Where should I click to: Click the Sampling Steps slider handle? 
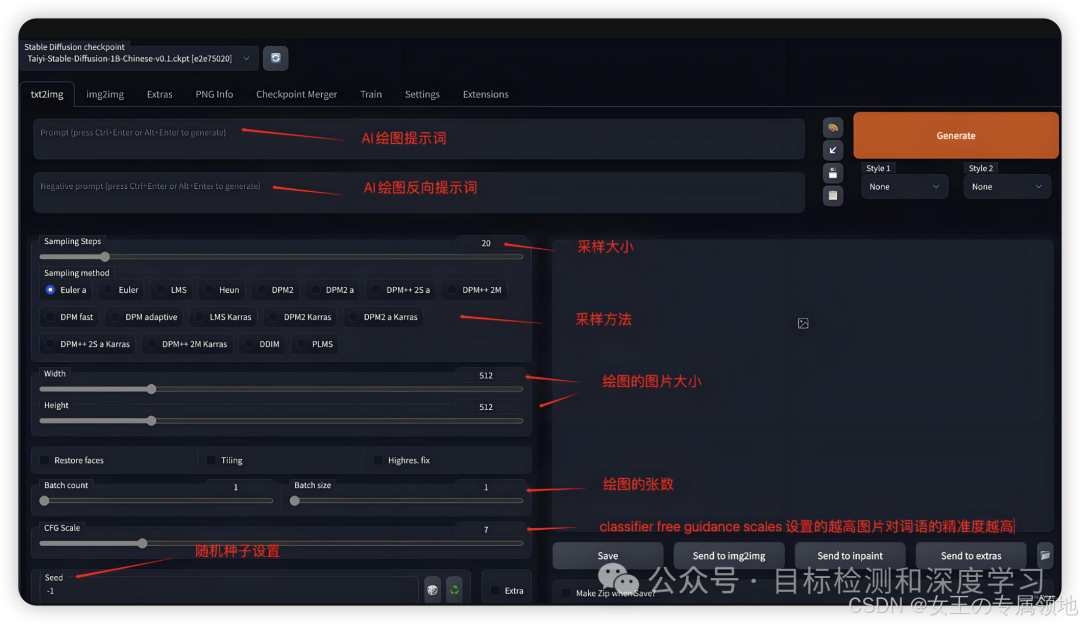(x=105, y=257)
